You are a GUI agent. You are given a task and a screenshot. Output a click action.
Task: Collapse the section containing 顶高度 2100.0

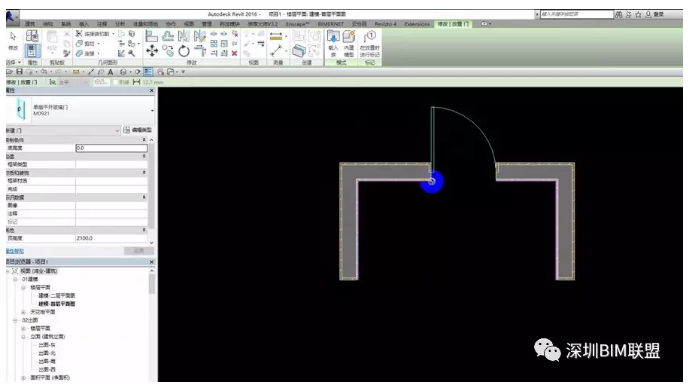pos(144,230)
